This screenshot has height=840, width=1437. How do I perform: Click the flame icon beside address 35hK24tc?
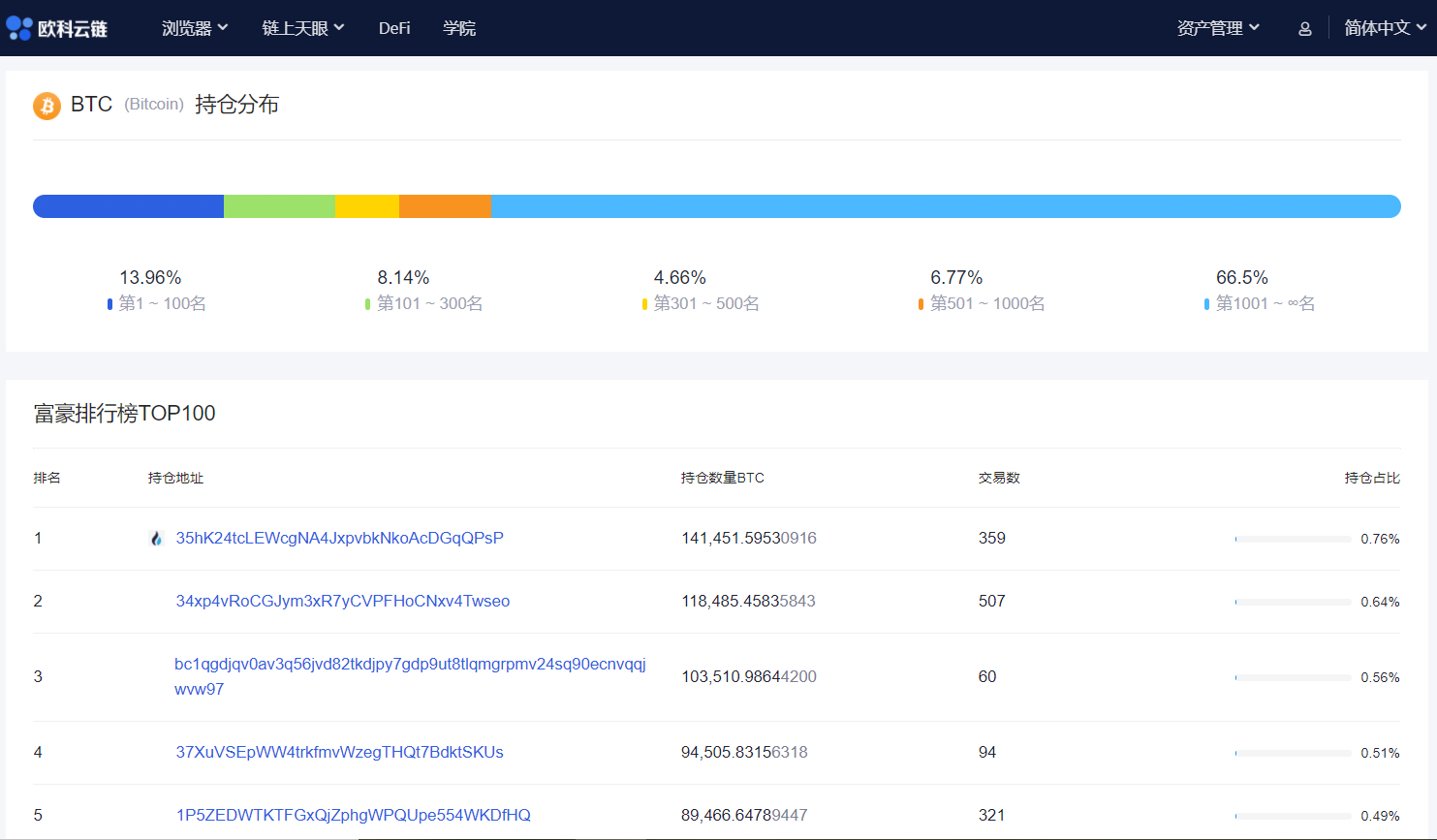click(156, 539)
